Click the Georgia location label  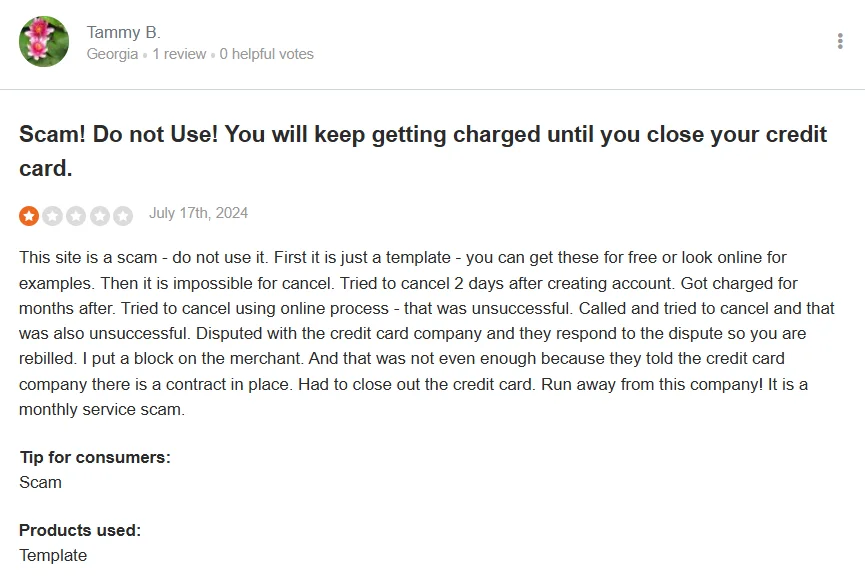click(x=112, y=54)
